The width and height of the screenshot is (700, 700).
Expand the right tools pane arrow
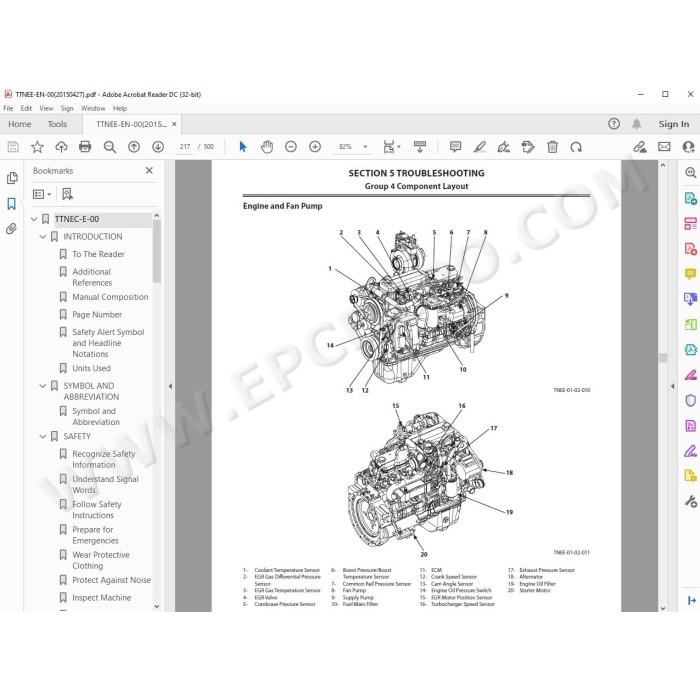coord(672,386)
